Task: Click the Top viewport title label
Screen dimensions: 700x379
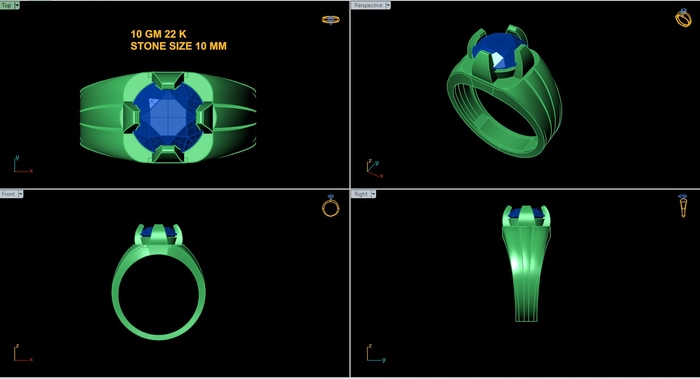Action: pyautogui.click(x=7, y=5)
